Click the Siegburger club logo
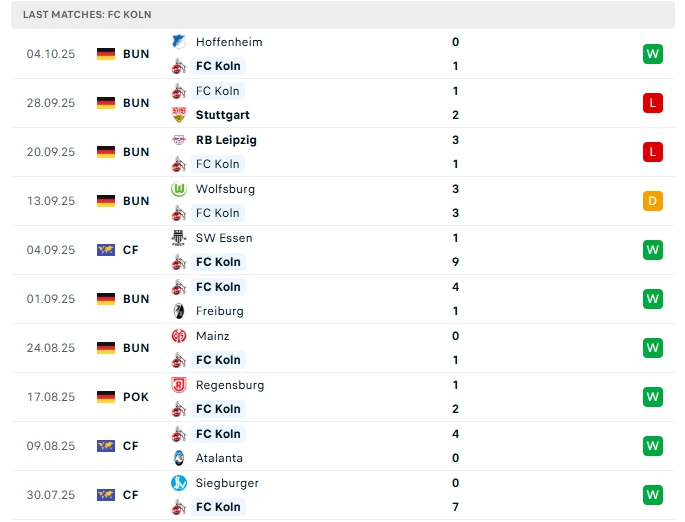 point(179,483)
